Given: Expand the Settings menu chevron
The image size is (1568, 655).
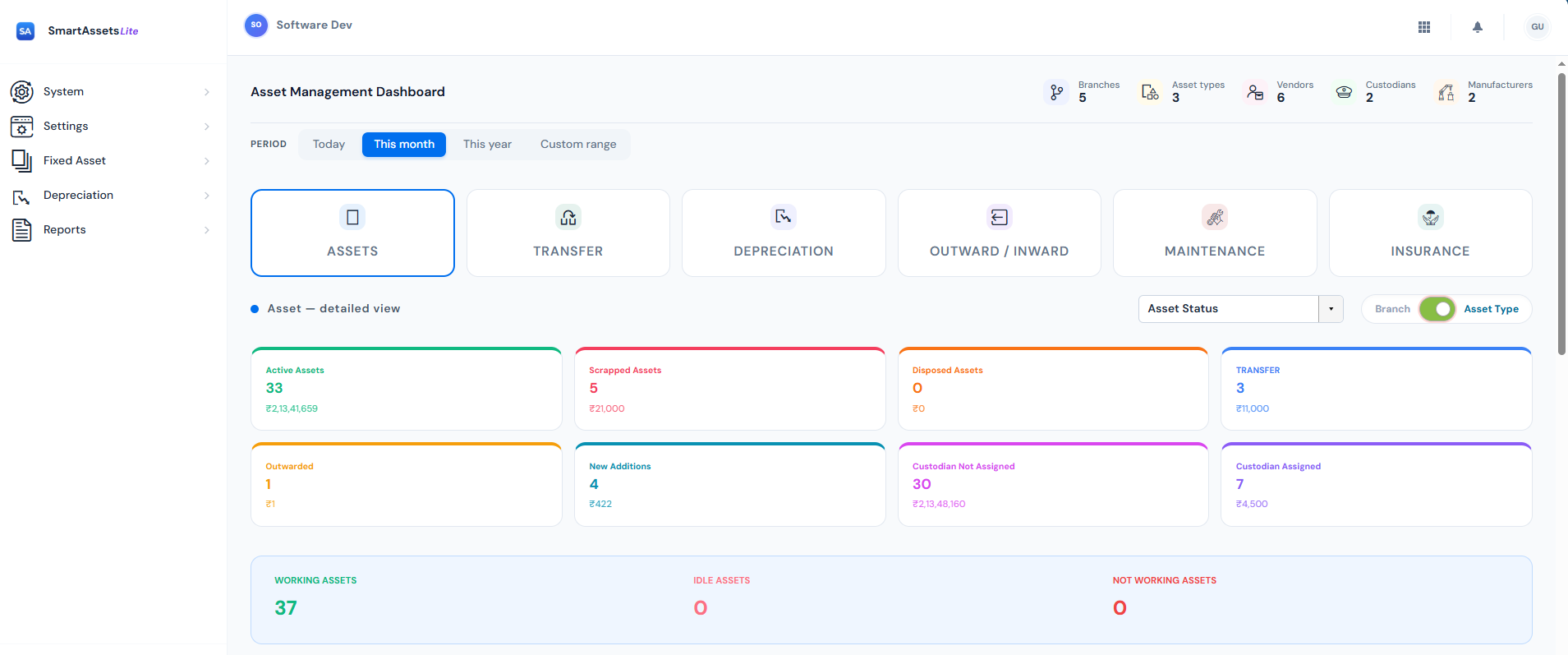Looking at the screenshot, I should point(207,127).
